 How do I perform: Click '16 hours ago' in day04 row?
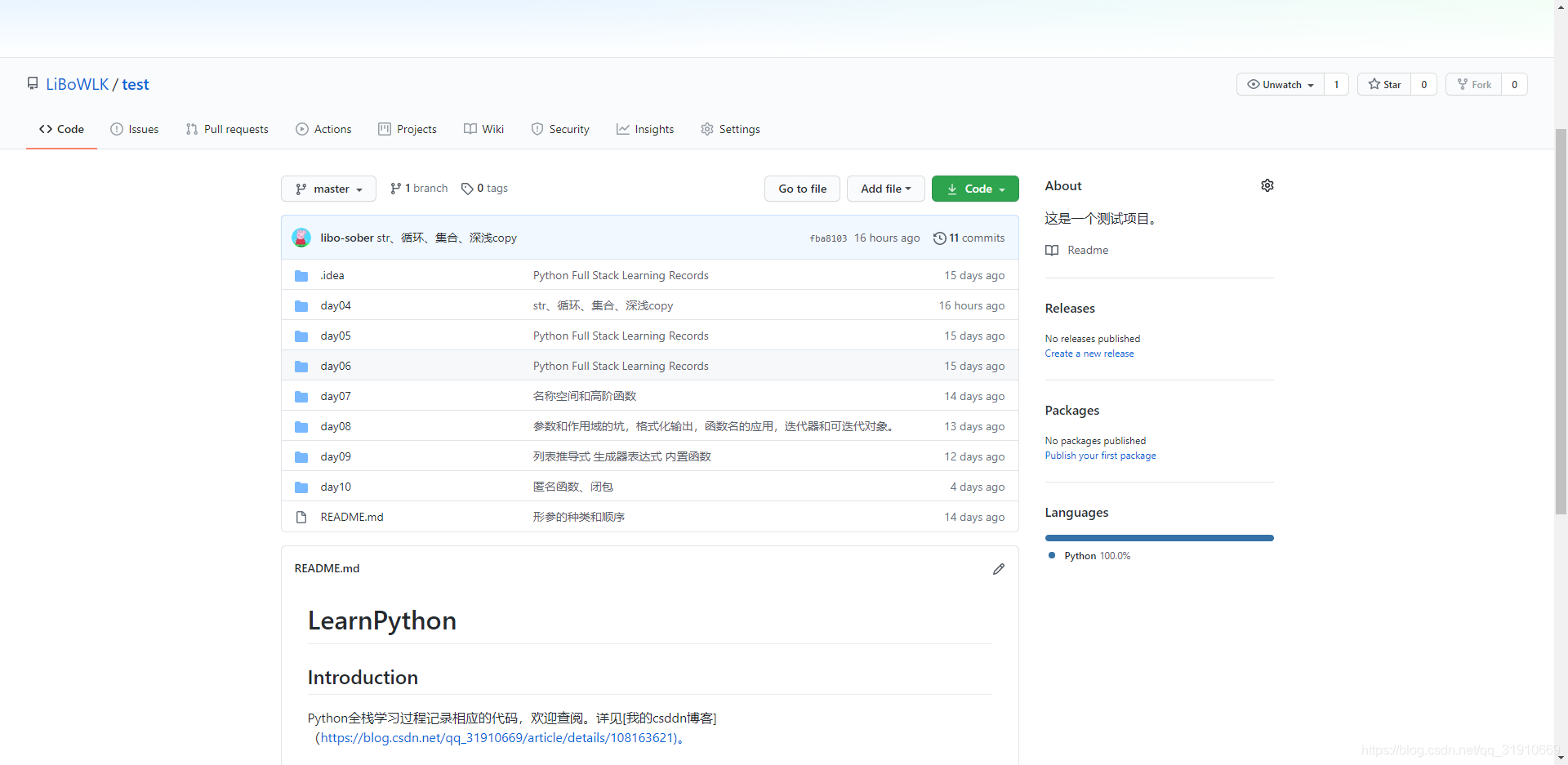[972, 306]
